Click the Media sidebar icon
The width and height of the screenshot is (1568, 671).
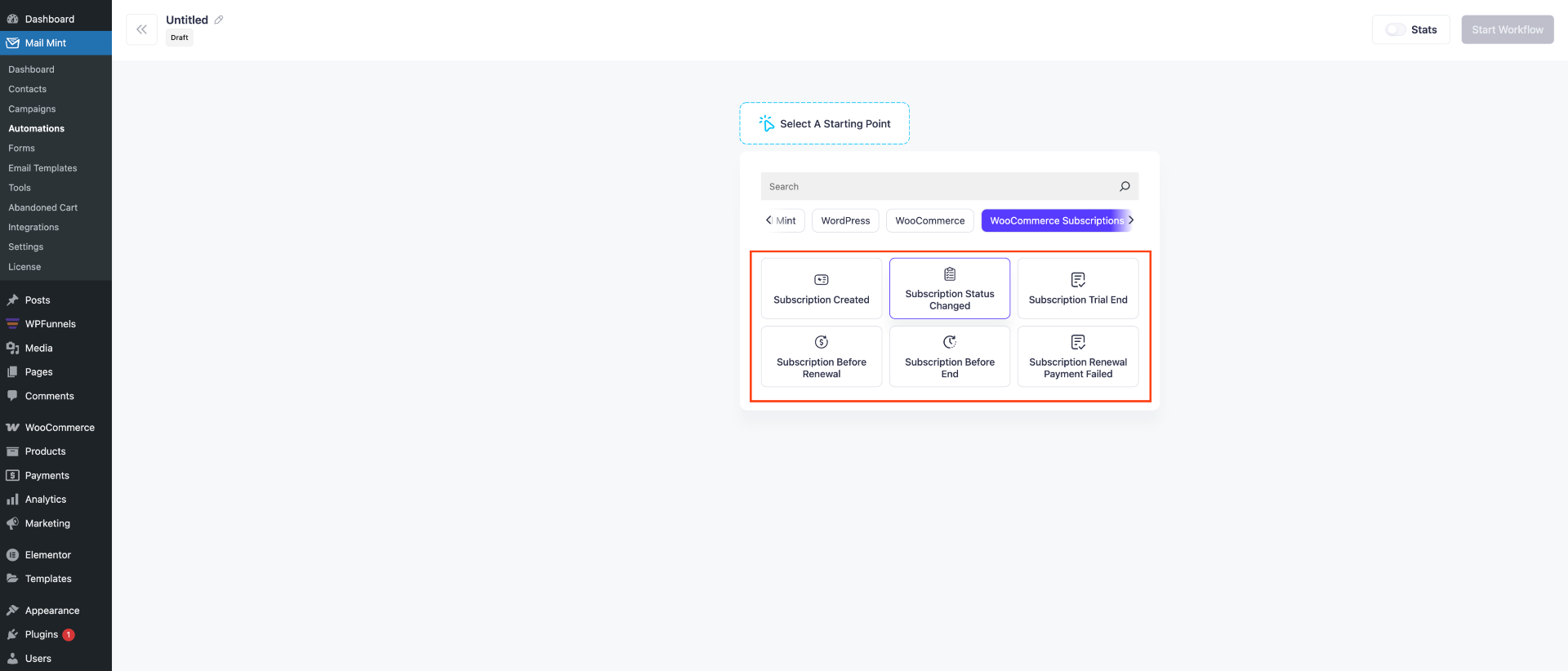pyautogui.click(x=12, y=348)
